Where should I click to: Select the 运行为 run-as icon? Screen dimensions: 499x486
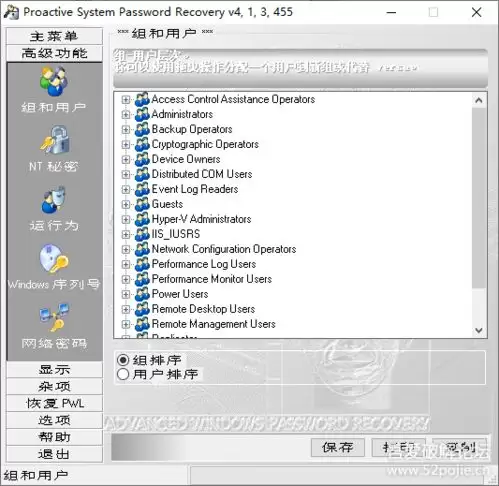point(54,199)
